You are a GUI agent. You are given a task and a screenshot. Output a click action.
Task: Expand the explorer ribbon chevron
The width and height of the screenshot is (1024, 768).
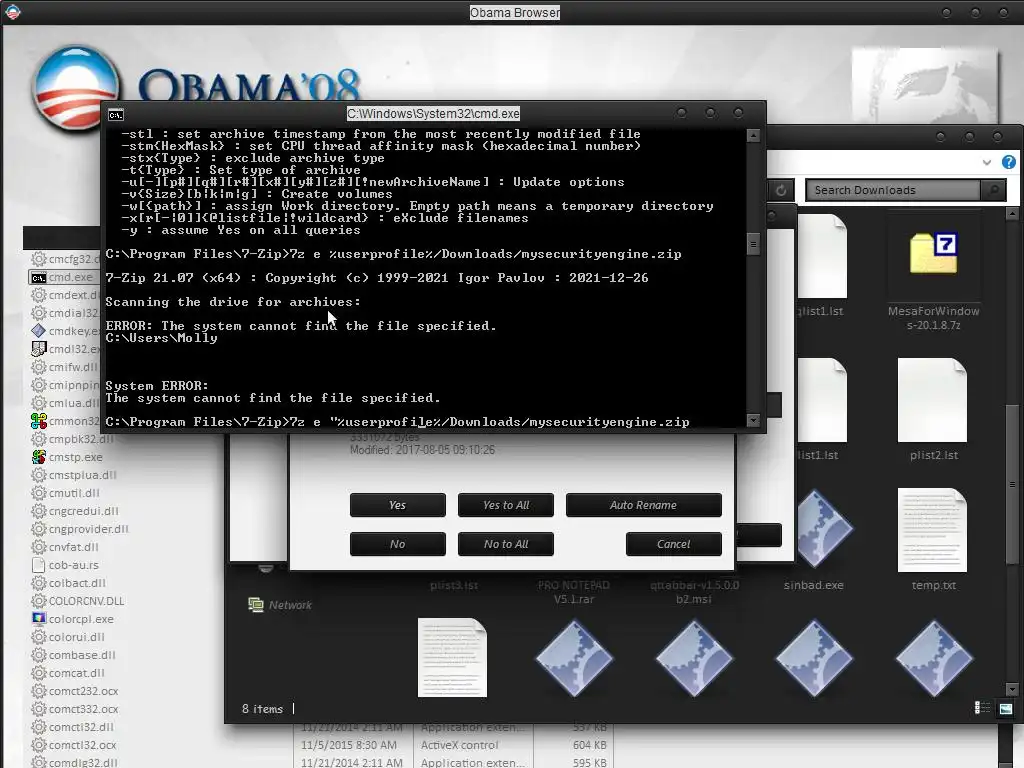[987, 163]
